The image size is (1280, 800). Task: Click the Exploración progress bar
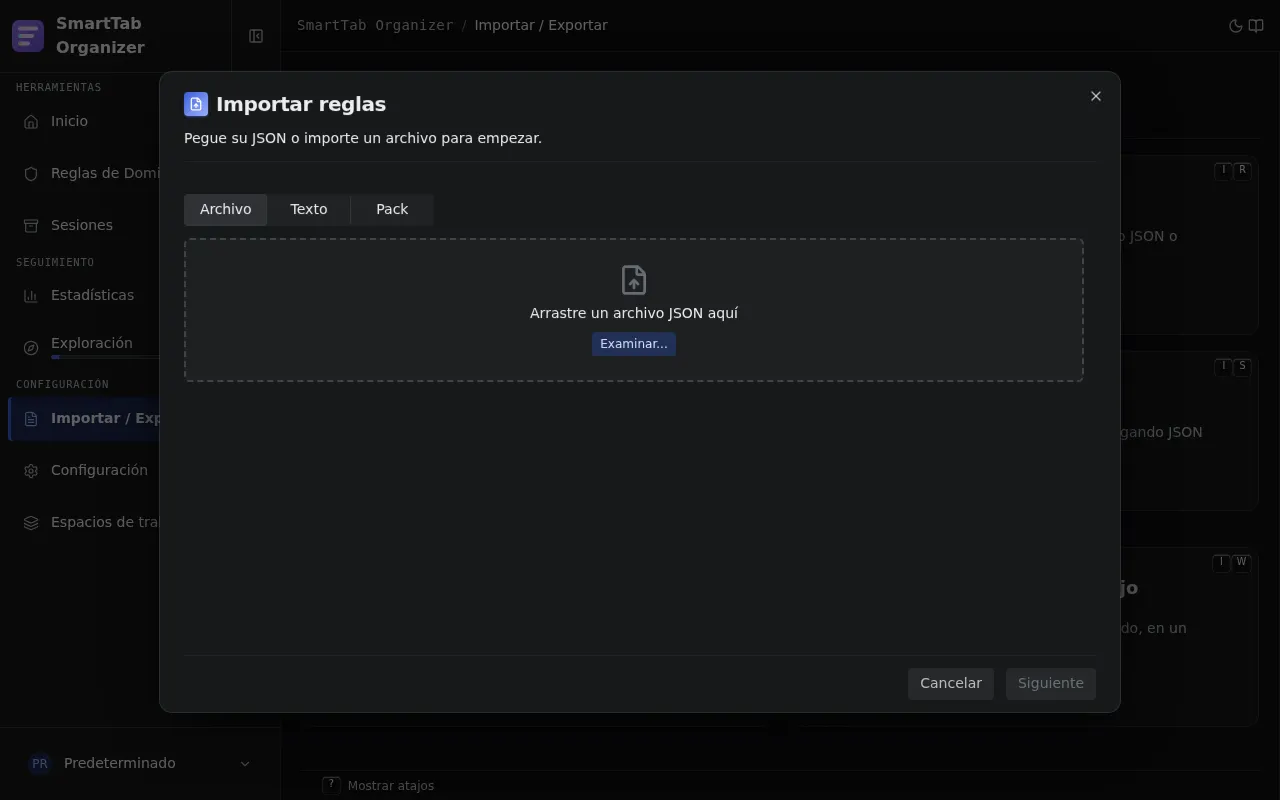[105, 357]
